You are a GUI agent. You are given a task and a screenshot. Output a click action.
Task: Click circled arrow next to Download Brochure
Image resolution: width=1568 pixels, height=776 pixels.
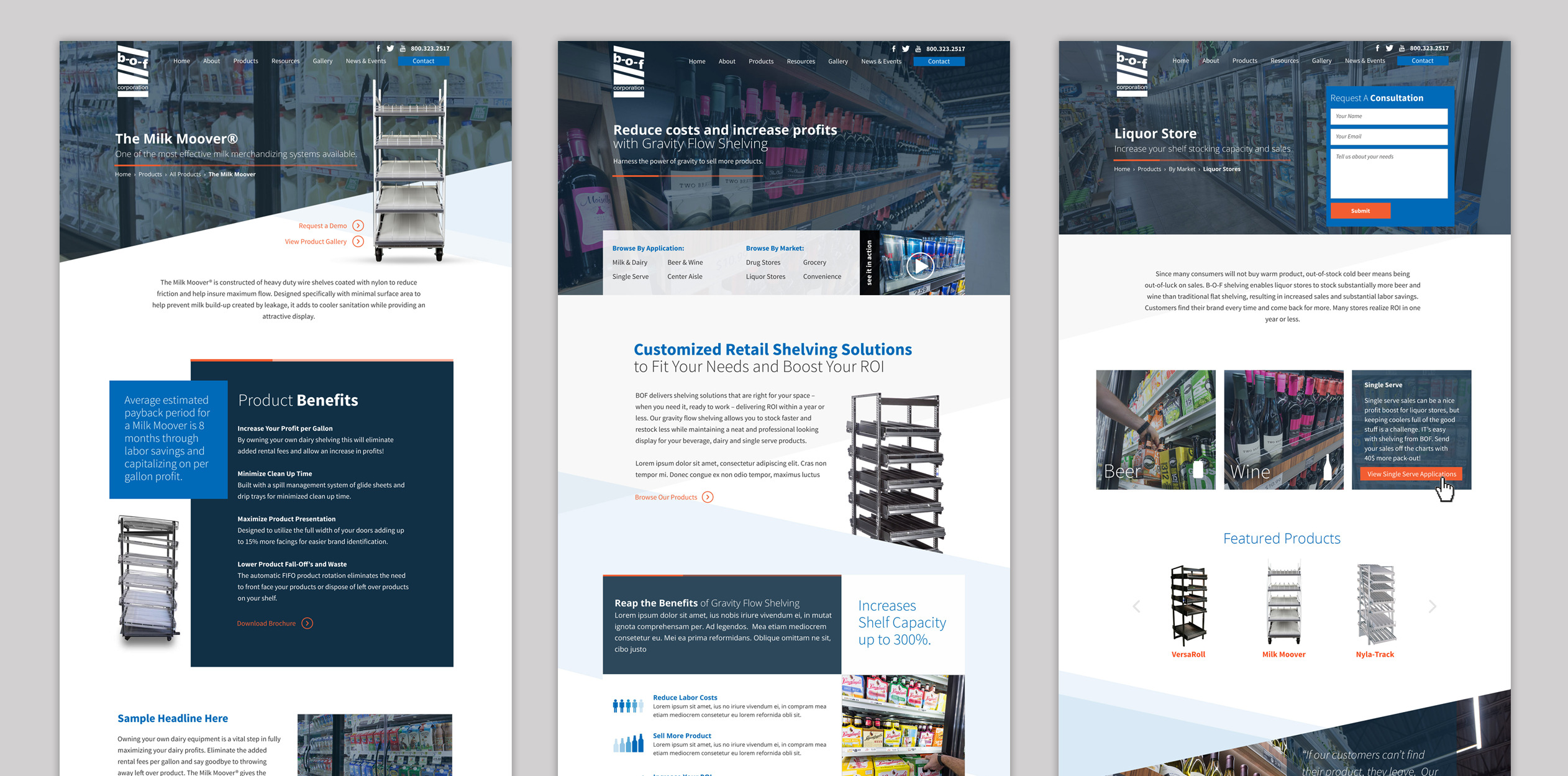pos(307,623)
